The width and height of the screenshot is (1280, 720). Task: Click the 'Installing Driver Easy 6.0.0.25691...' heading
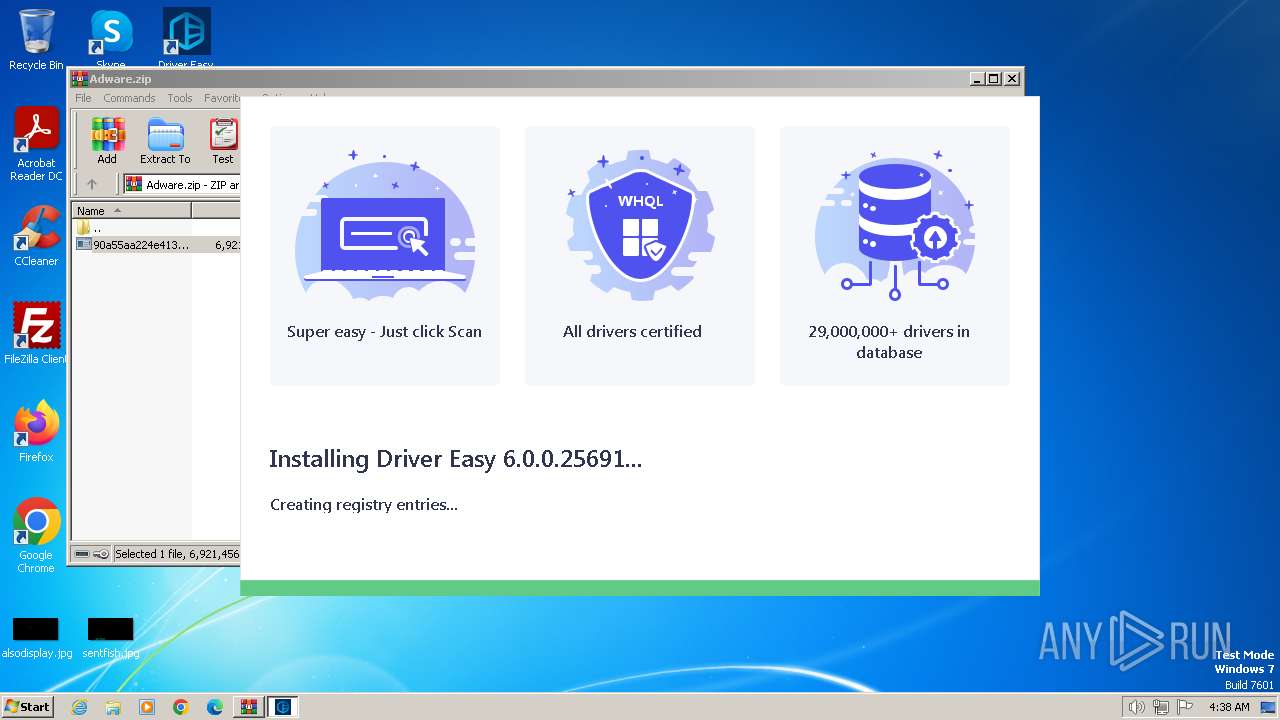(456, 459)
